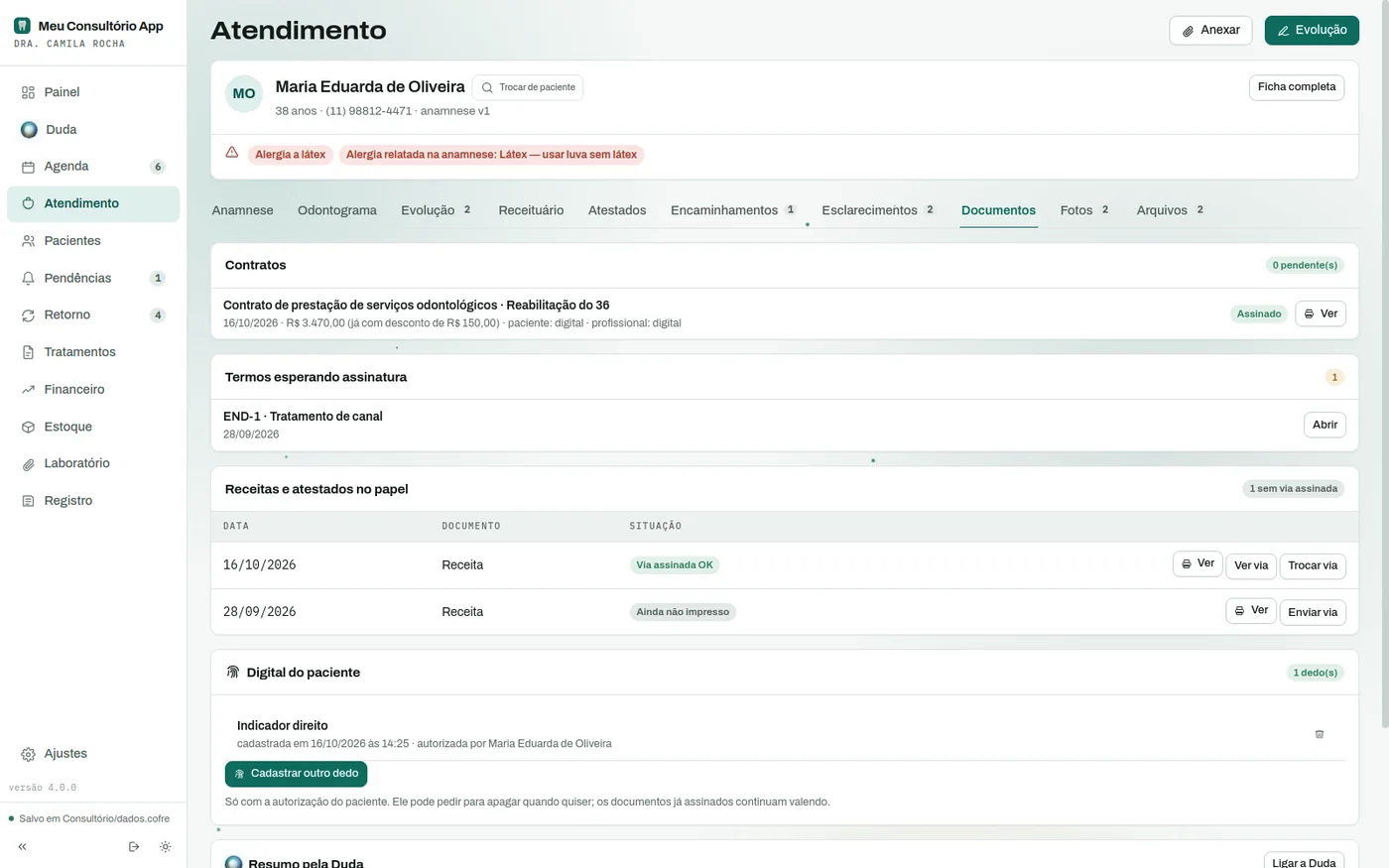Toggle light/dark theme with sun icon
Image resolution: width=1389 pixels, height=868 pixels.
coord(166,847)
